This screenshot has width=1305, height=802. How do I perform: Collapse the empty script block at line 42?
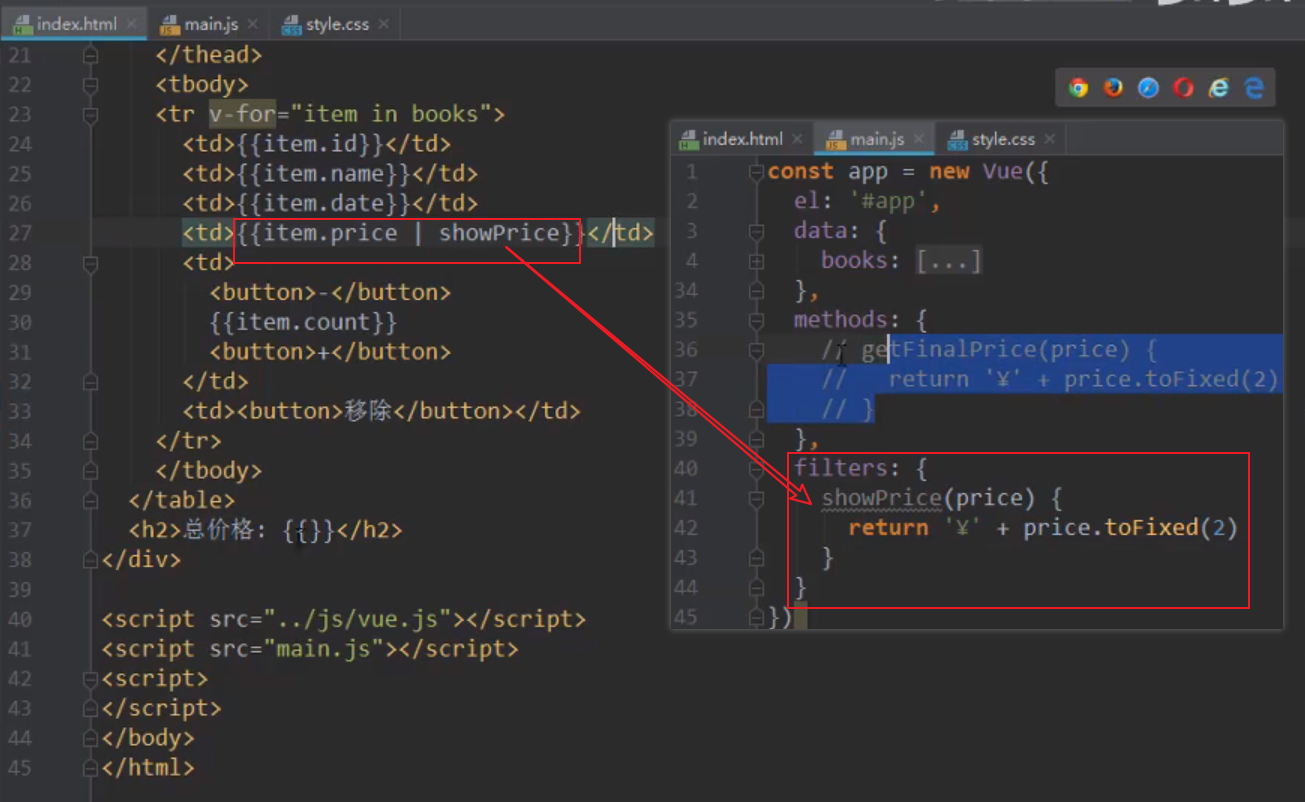90,678
